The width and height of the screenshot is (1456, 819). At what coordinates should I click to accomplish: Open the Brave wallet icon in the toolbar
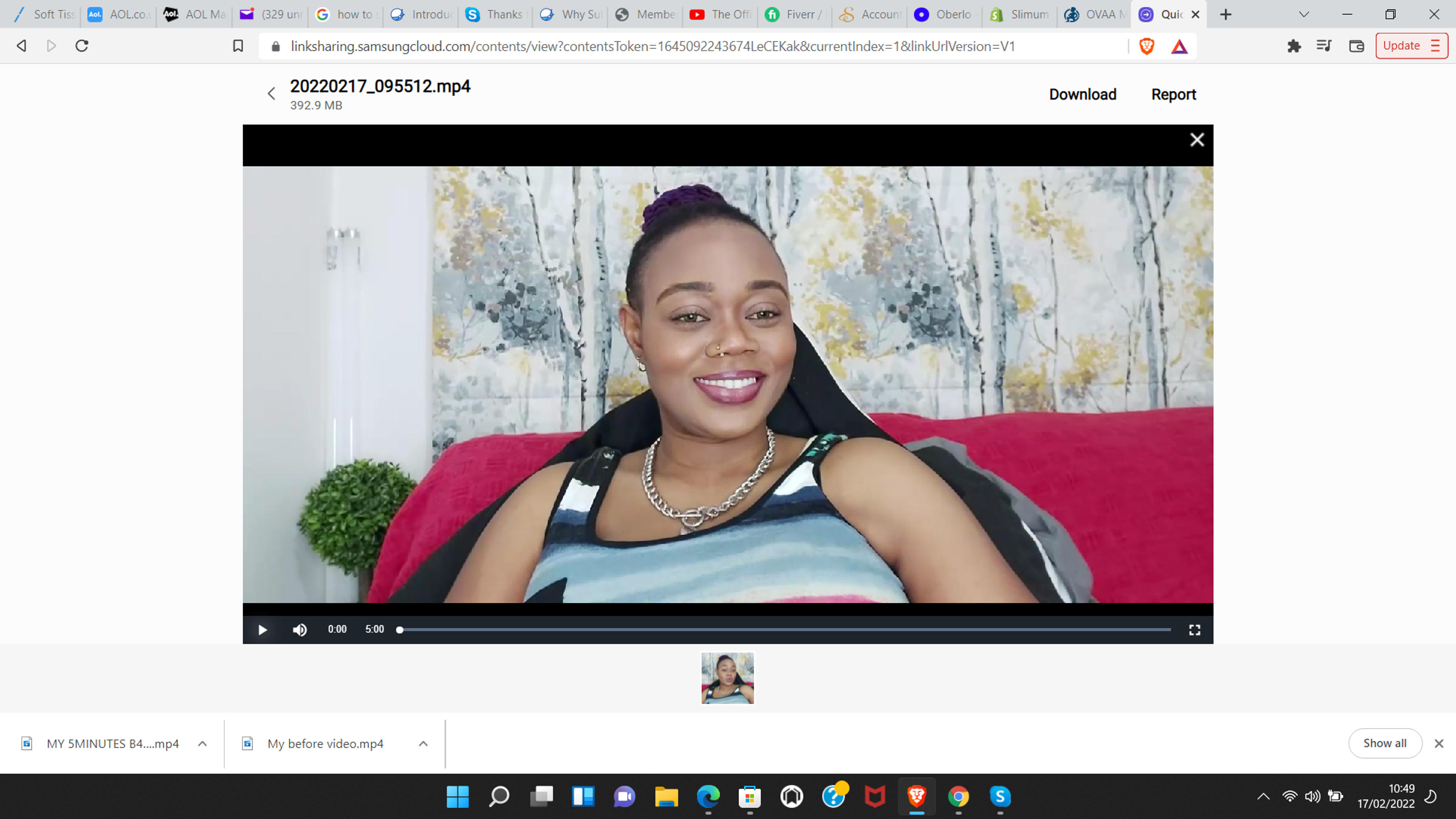coord(1357,46)
